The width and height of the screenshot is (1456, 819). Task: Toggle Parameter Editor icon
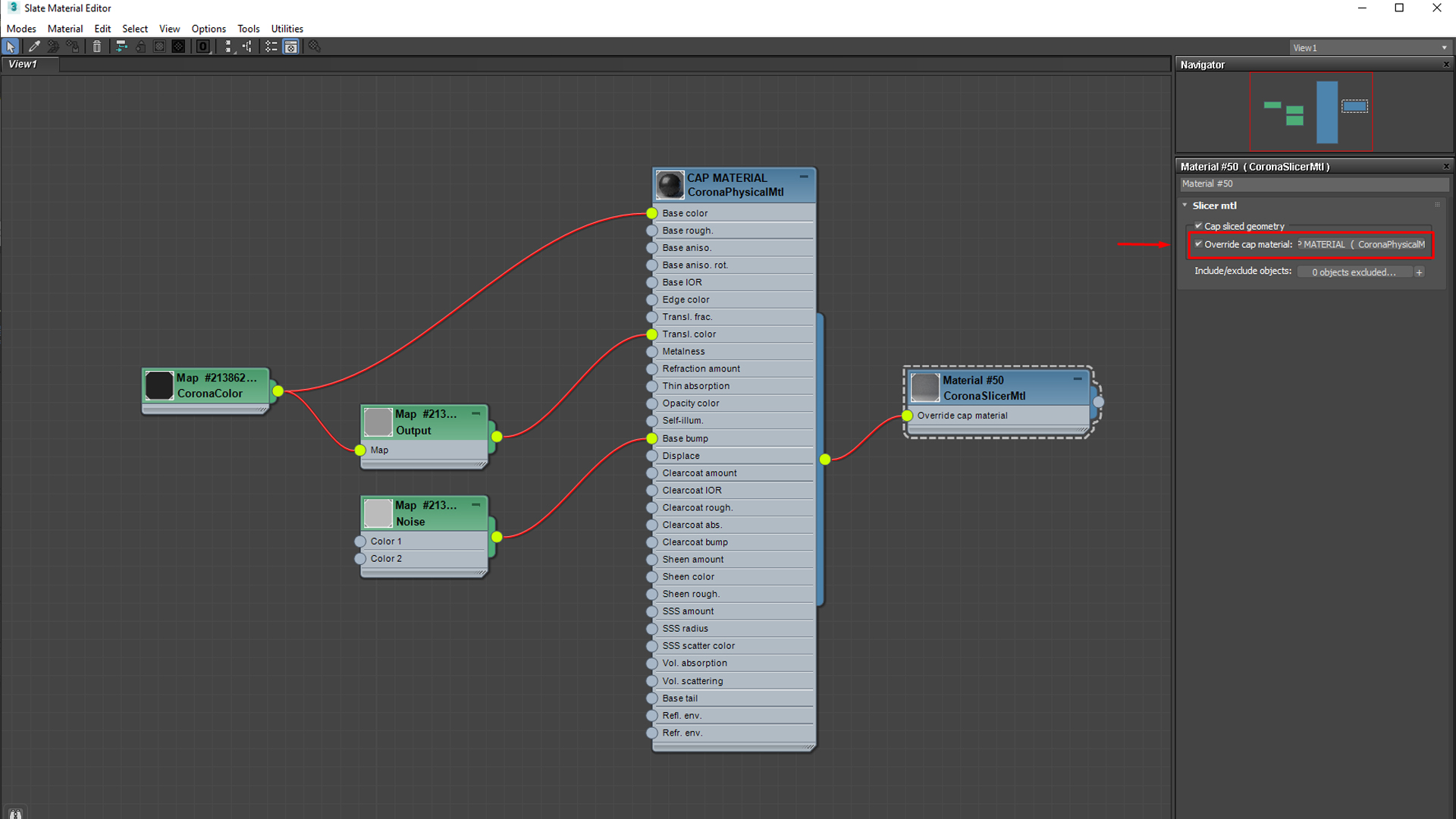point(291,47)
